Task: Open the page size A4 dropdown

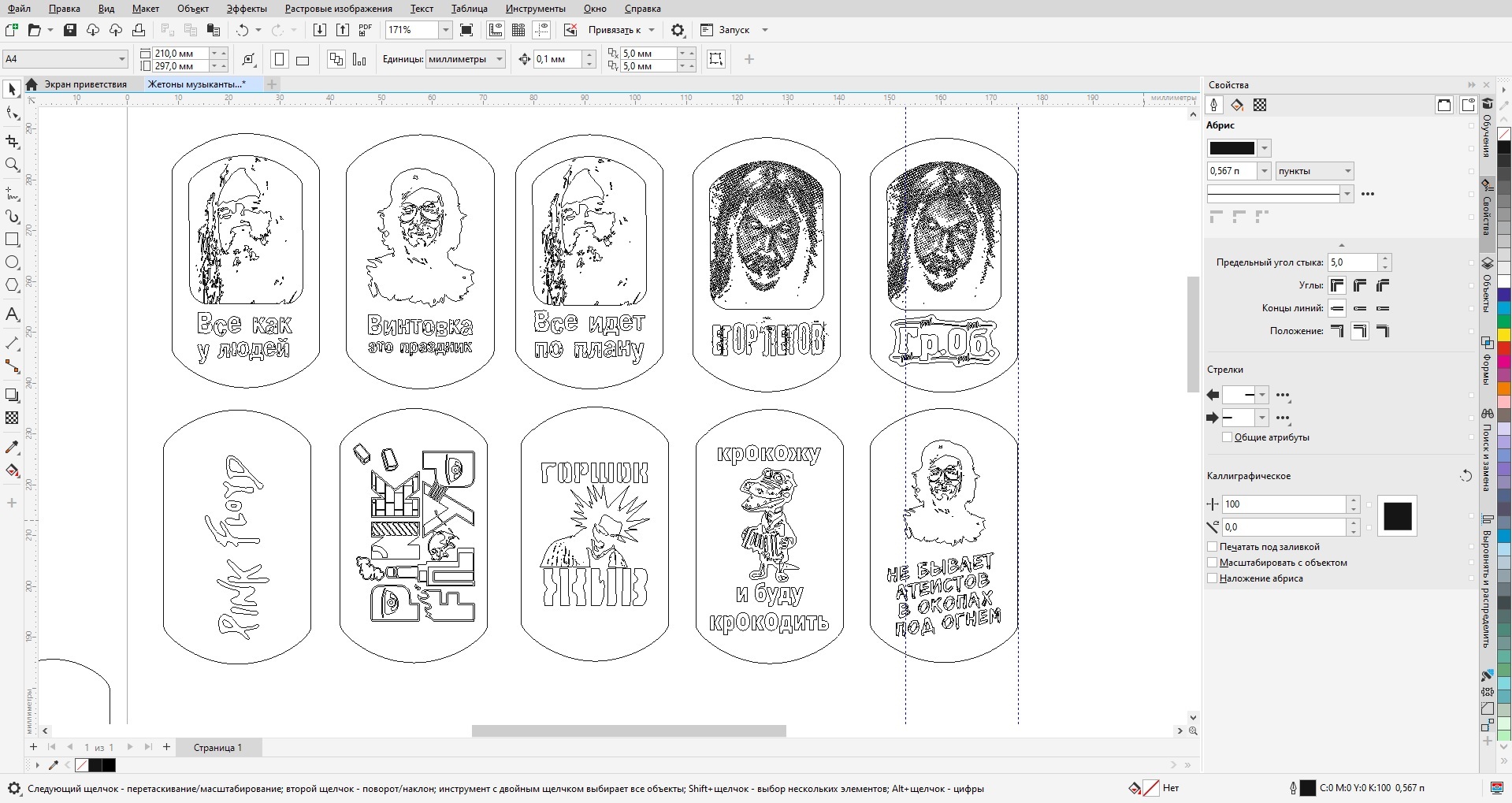Action: (x=121, y=58)
